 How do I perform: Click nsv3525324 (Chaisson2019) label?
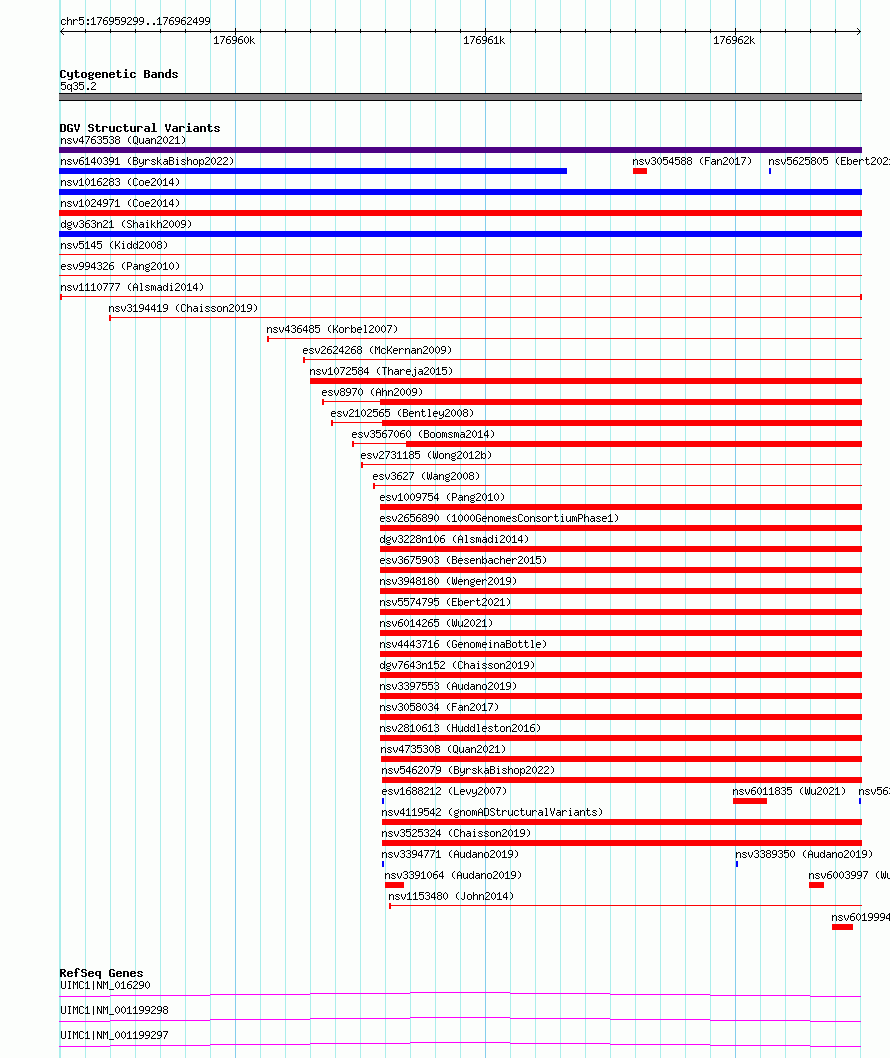456,833
